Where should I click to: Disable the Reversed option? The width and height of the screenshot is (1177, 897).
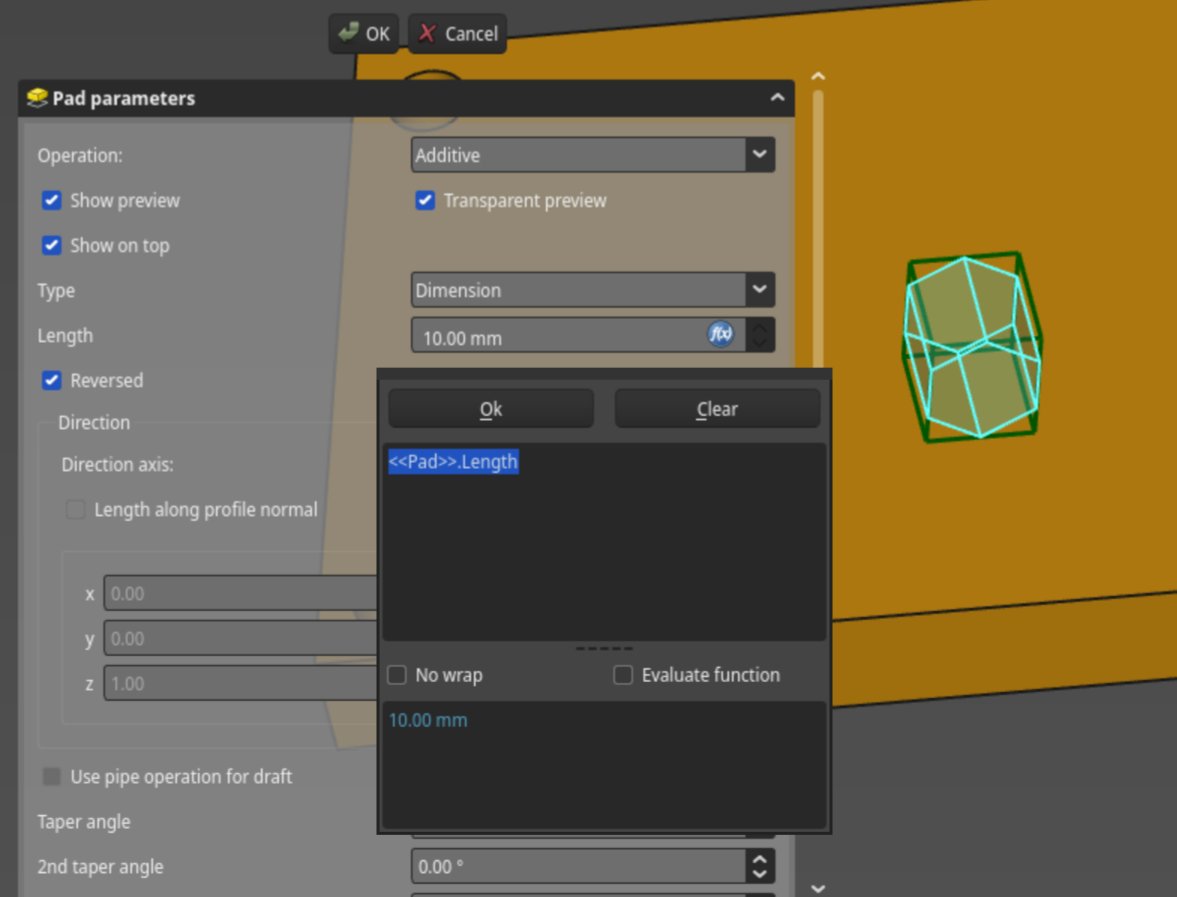tap(51, 380)
